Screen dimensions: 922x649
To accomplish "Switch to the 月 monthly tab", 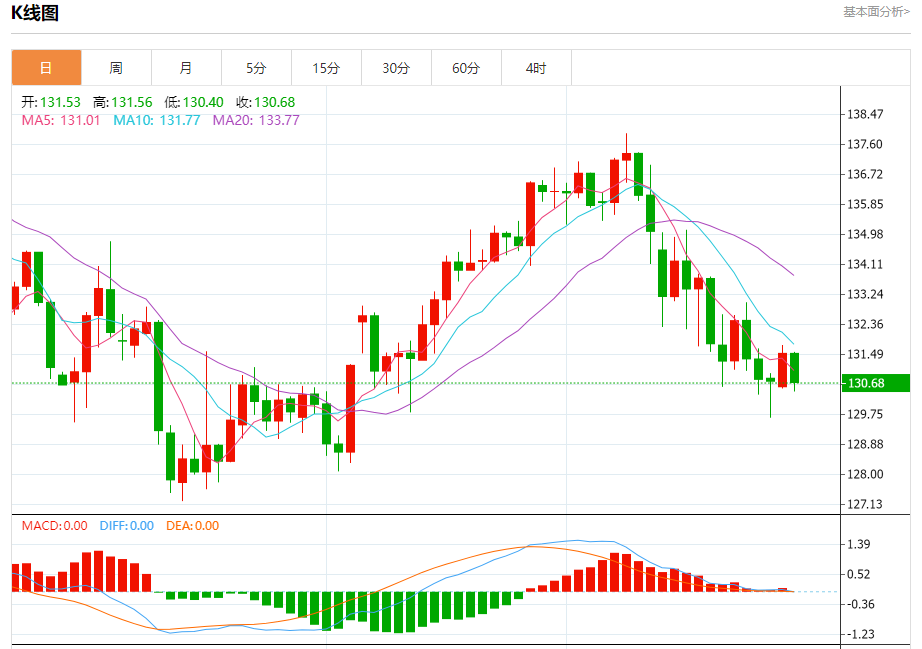I will pos(186,68).
